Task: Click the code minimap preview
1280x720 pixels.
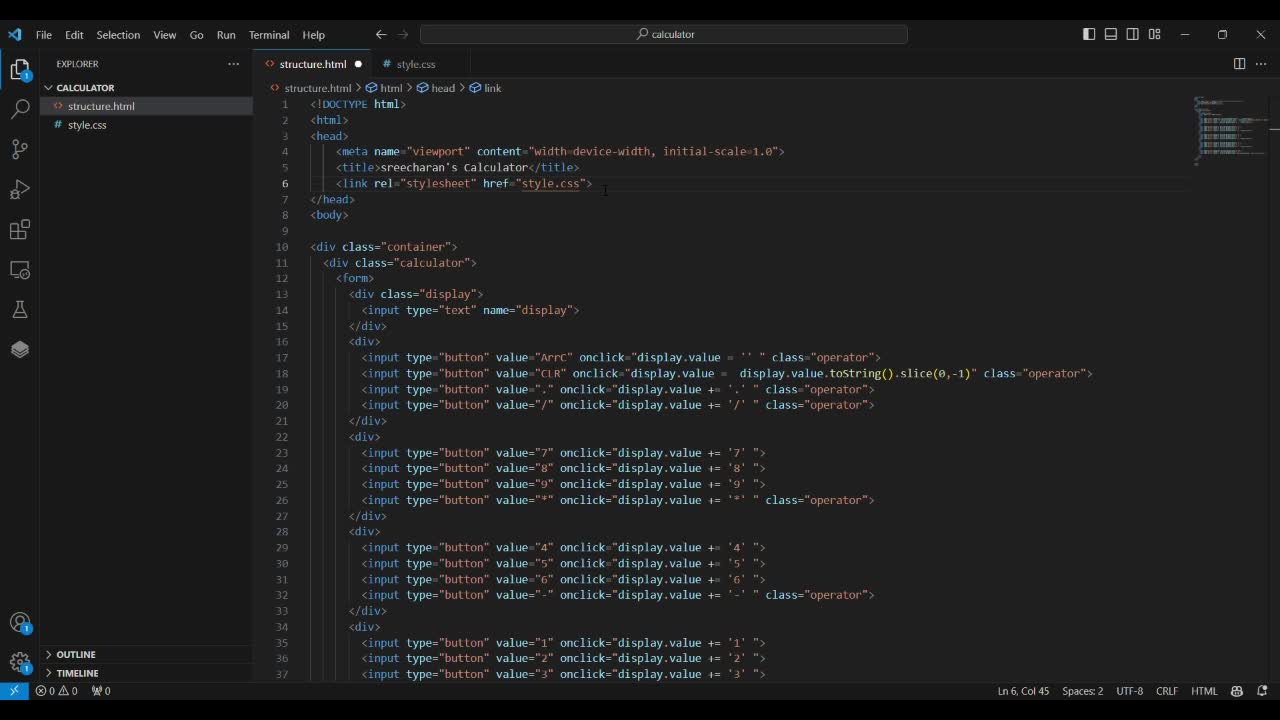Action: 1230,130
